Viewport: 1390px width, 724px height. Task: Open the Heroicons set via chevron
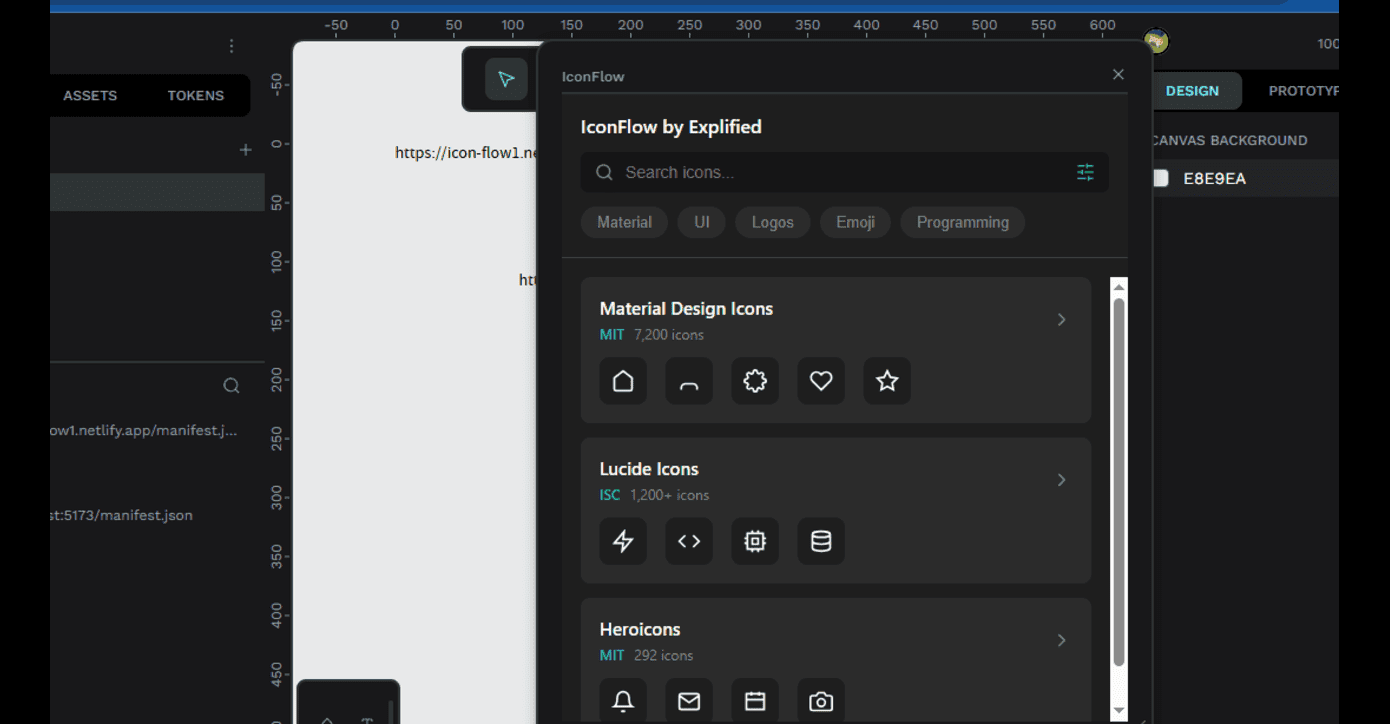pos(1061,640)
